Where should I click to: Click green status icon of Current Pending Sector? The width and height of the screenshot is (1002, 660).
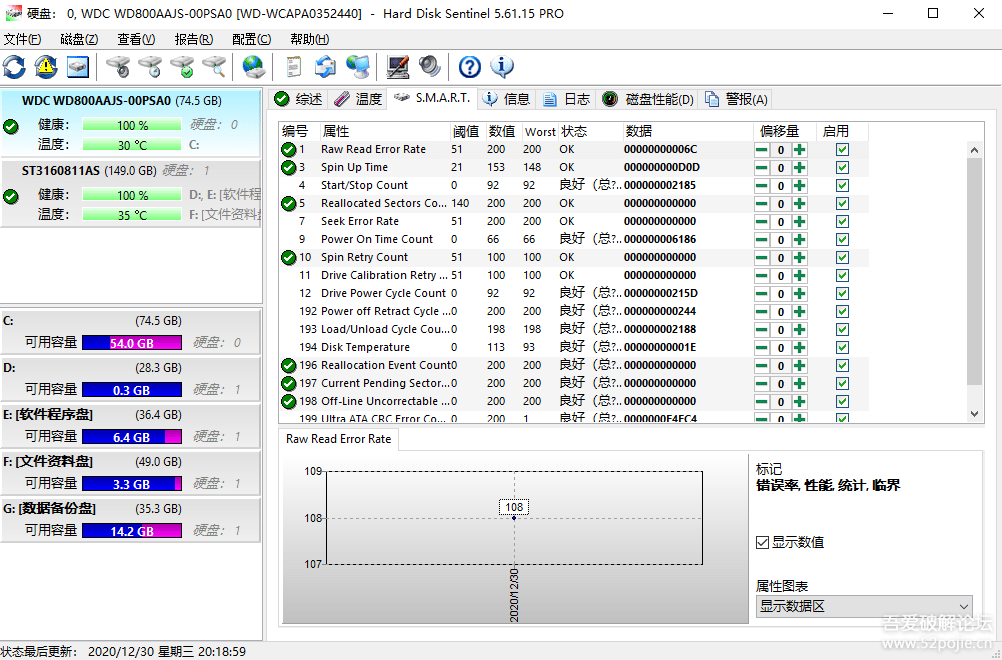(x=288, y=383)
